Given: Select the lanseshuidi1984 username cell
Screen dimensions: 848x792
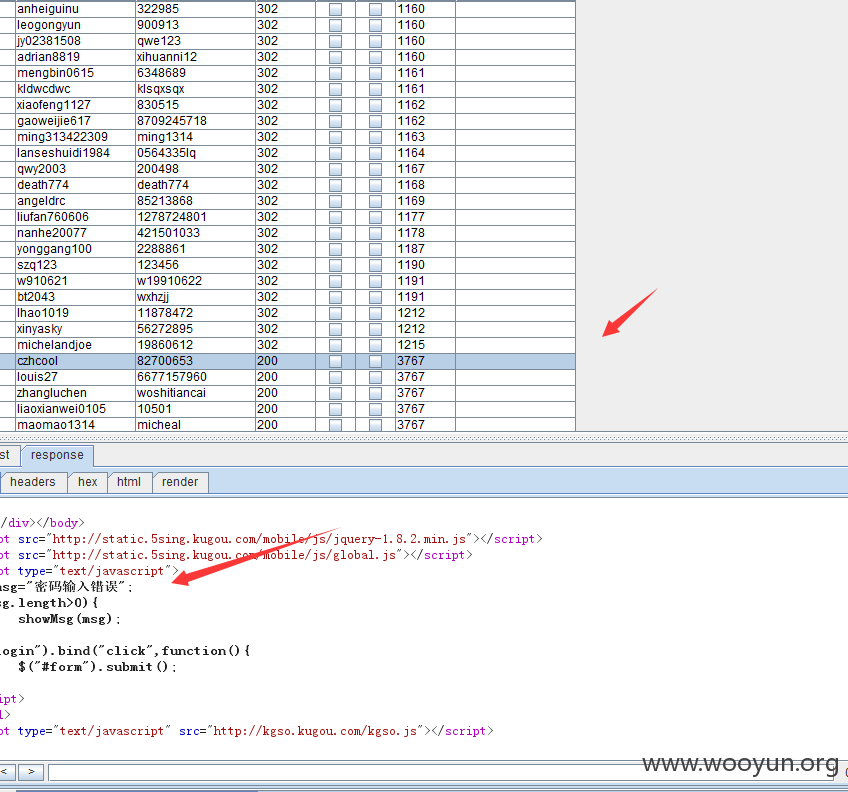Looking at the screenshot, I should [75, 153].
